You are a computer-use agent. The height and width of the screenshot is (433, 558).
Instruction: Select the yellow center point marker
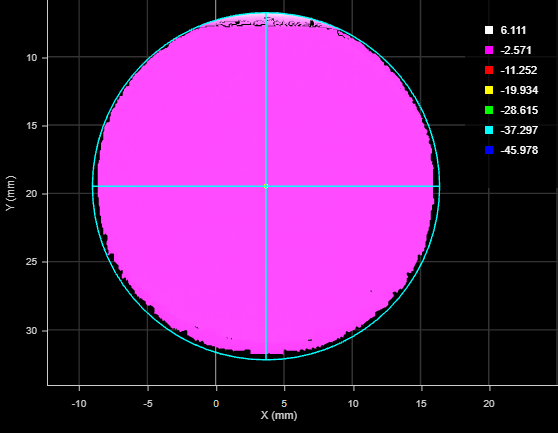pos(266,186)
